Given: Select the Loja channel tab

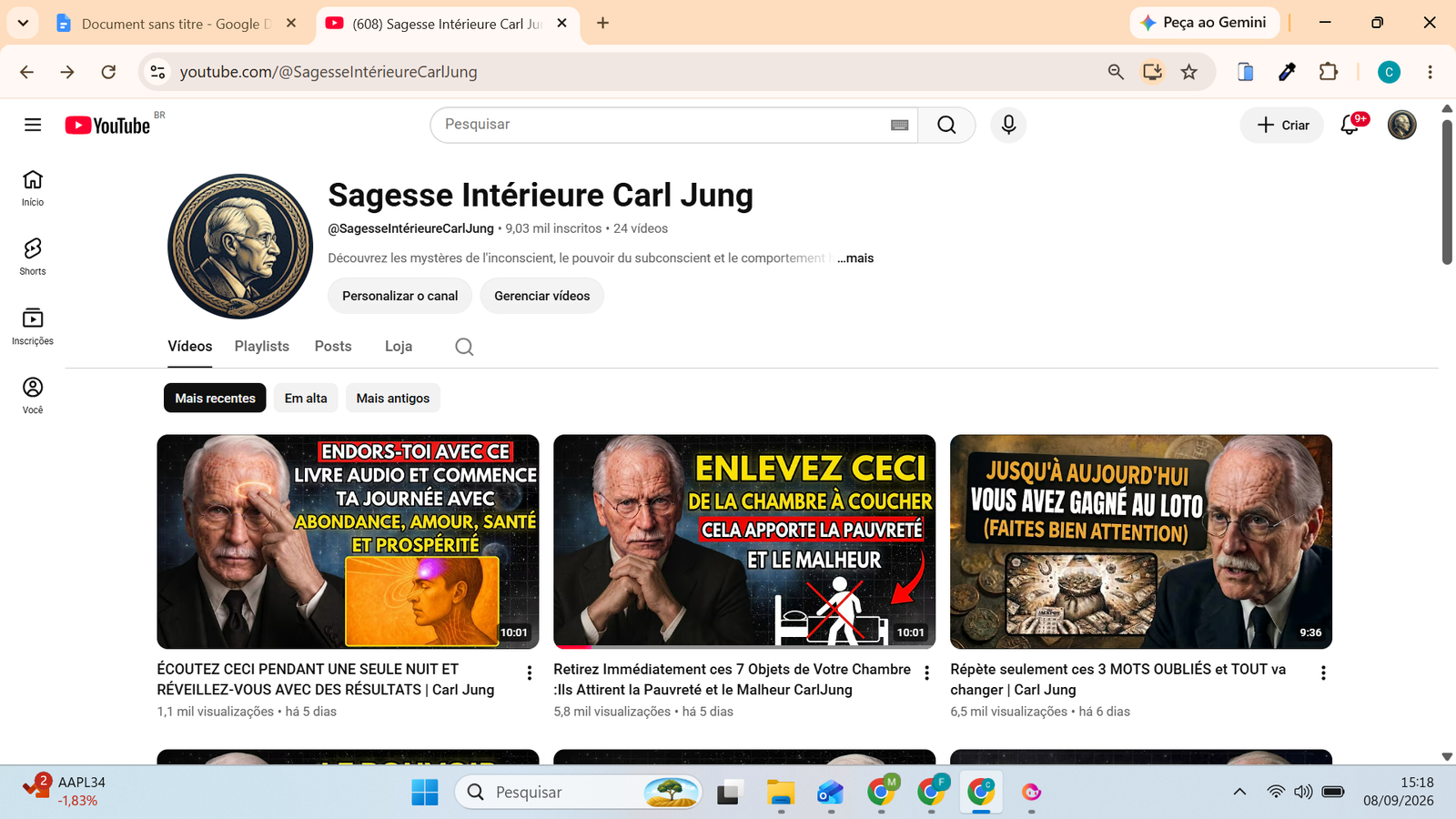Looking at the screenshot, I should (x=399, y=347).
